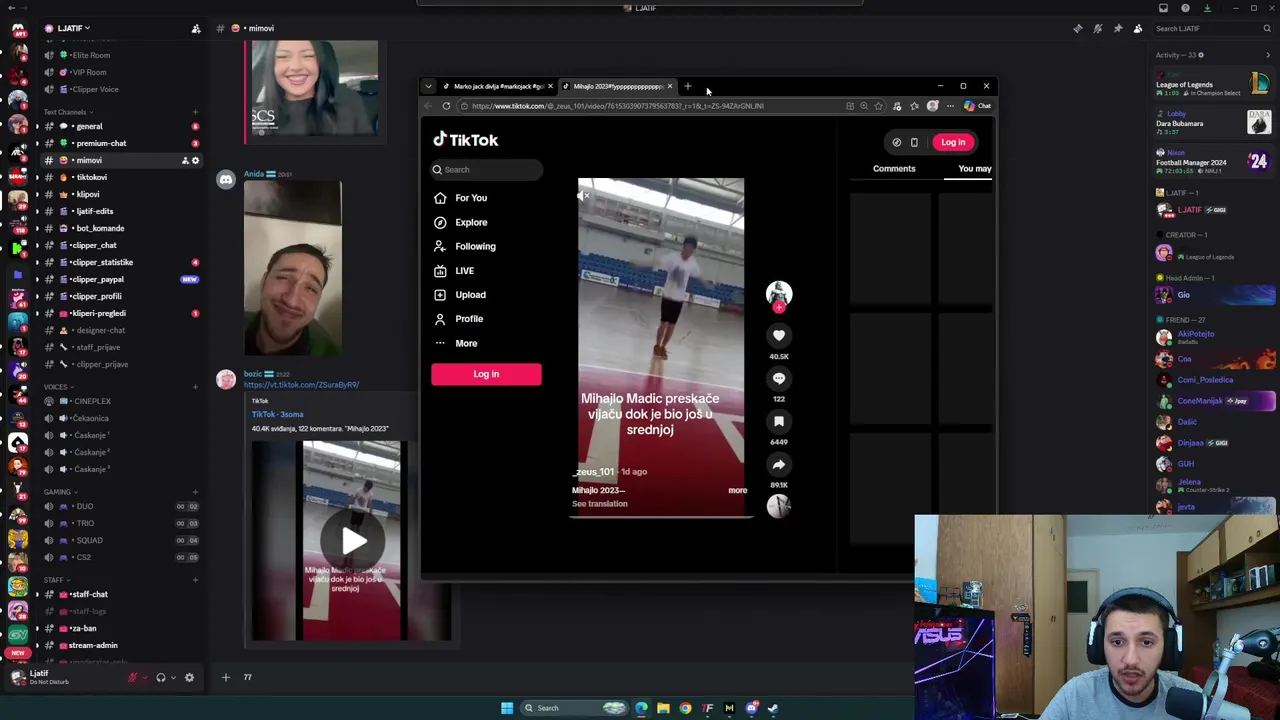This screenshot has width=1280, height=720.
Task: Switch to the You may like tab
Action: coord(974,169)
